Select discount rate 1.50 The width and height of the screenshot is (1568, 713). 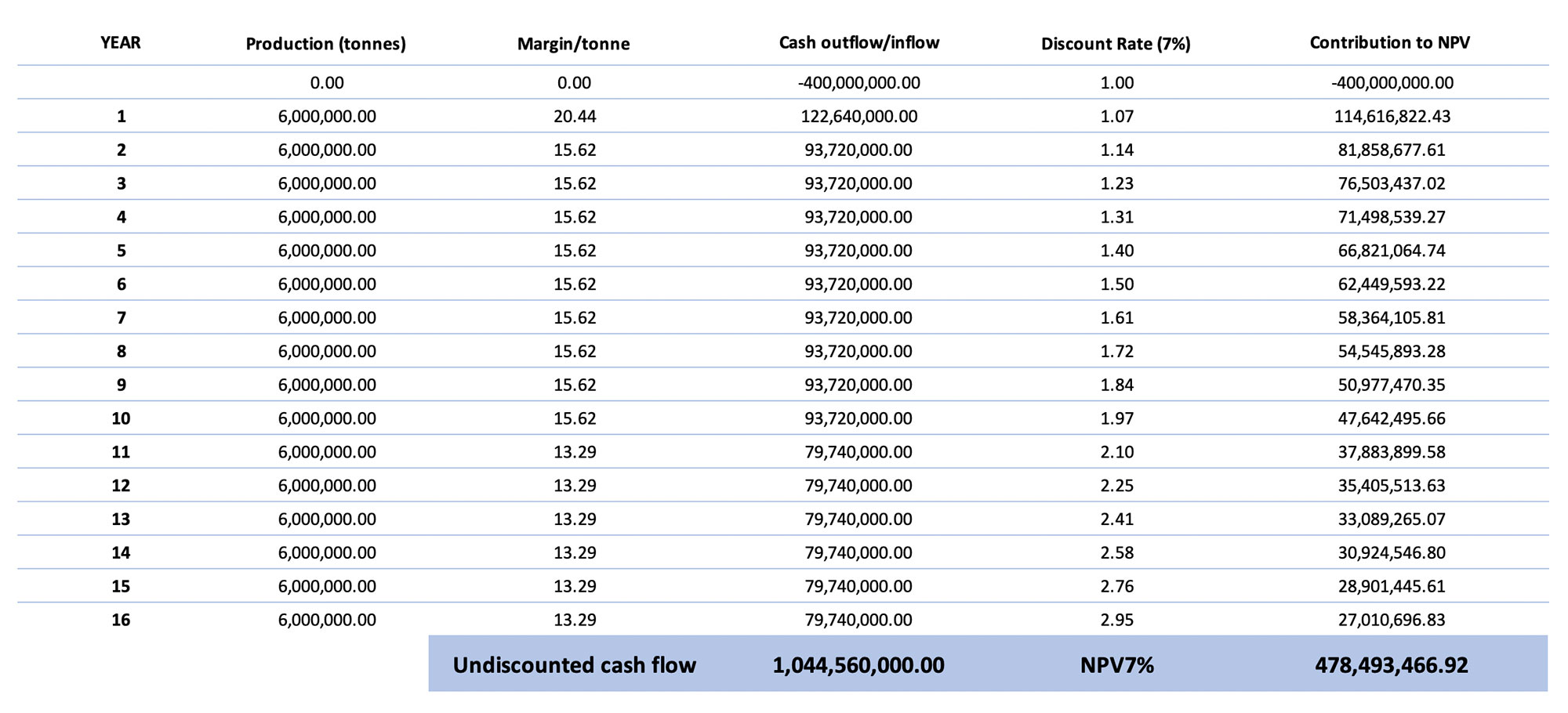point(1117,284)
